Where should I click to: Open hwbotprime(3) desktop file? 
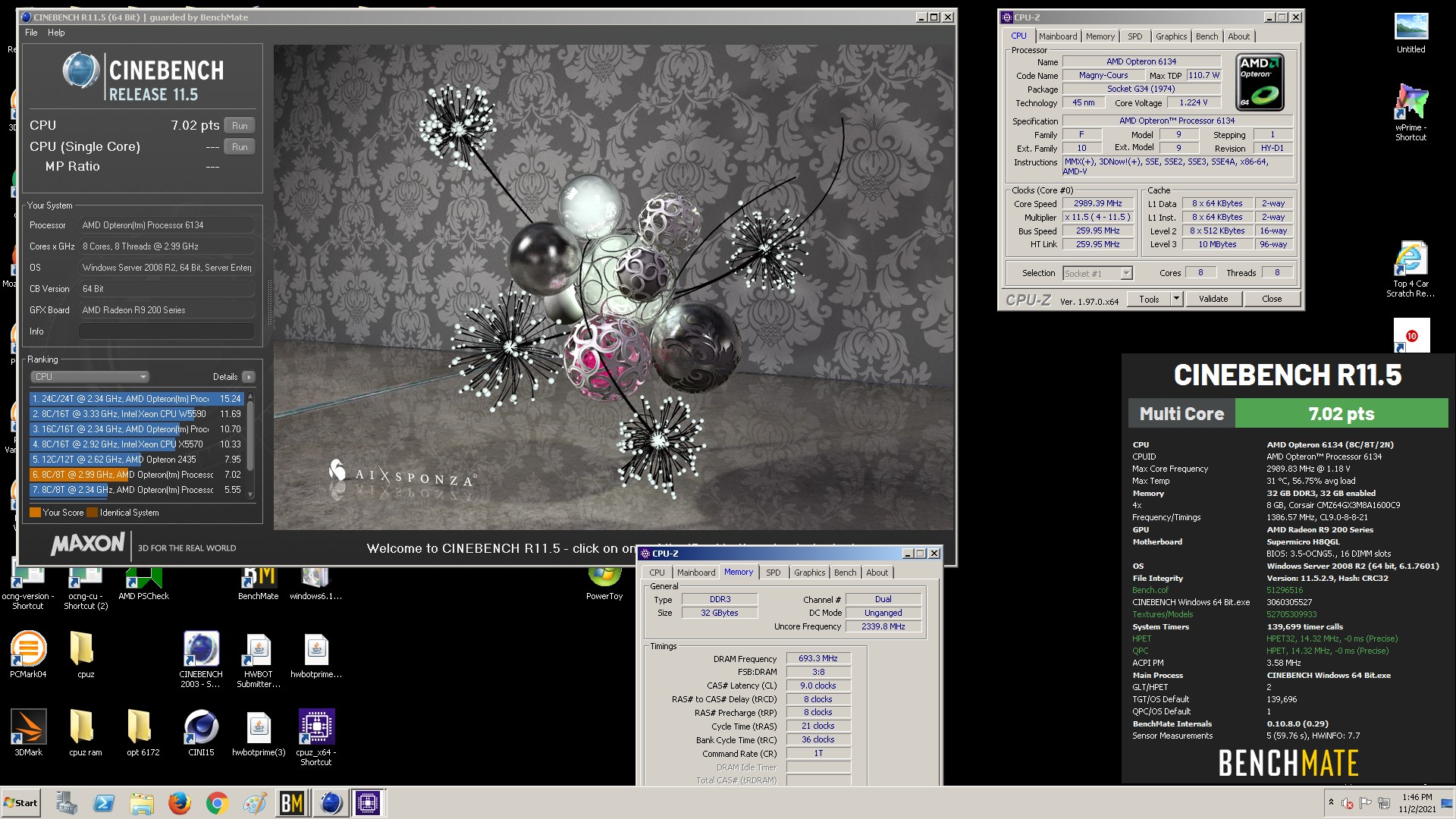point(259,733)
